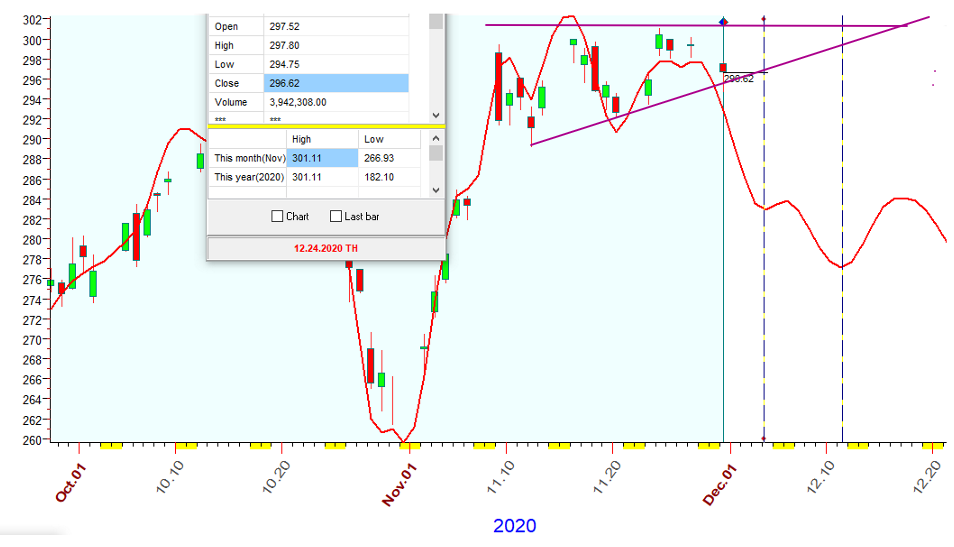This screenshot has width=954, height=547.
Task: Select the Open value 297.52
Action: (x=335, y=27)
